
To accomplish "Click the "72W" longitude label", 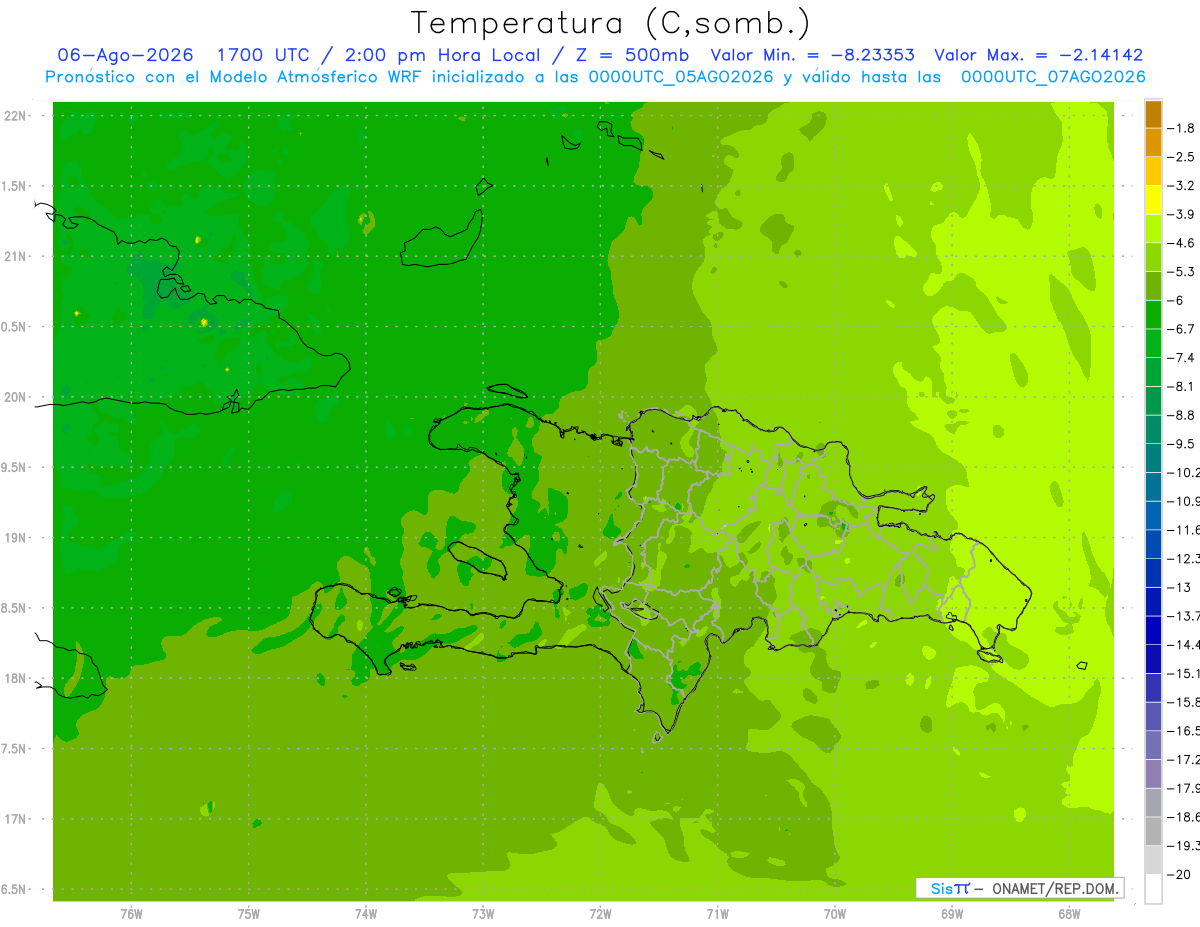I will tap(600, 913).
